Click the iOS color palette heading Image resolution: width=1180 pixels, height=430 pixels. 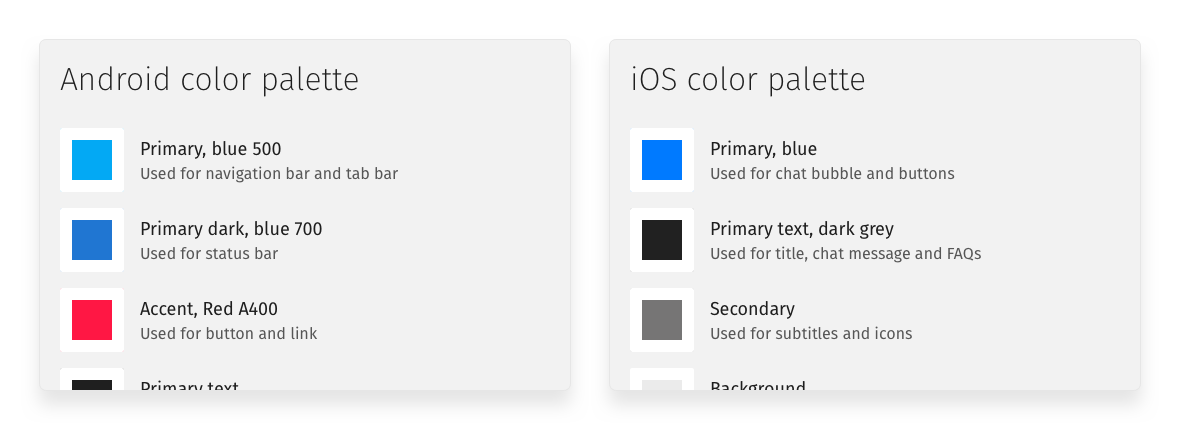pyautogui.click(x=748, y=79)
